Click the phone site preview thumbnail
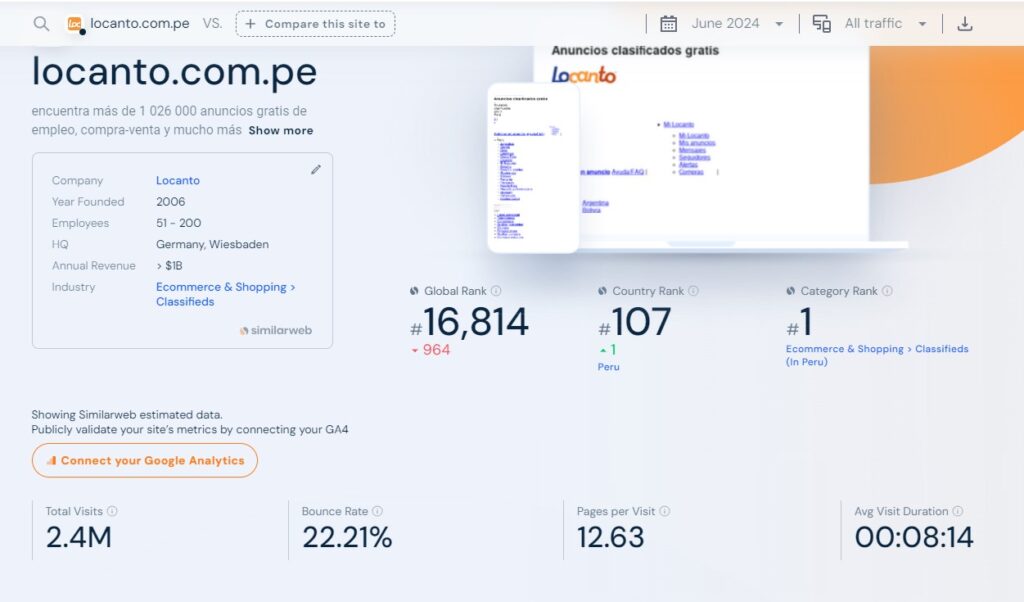Viewport: 1024px width, 602px height. (533, 168)
